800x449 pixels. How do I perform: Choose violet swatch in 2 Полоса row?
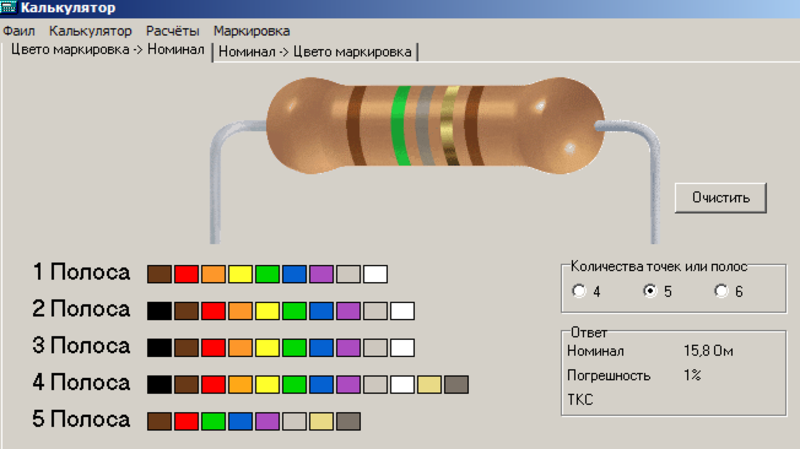[x=348, y=311]
